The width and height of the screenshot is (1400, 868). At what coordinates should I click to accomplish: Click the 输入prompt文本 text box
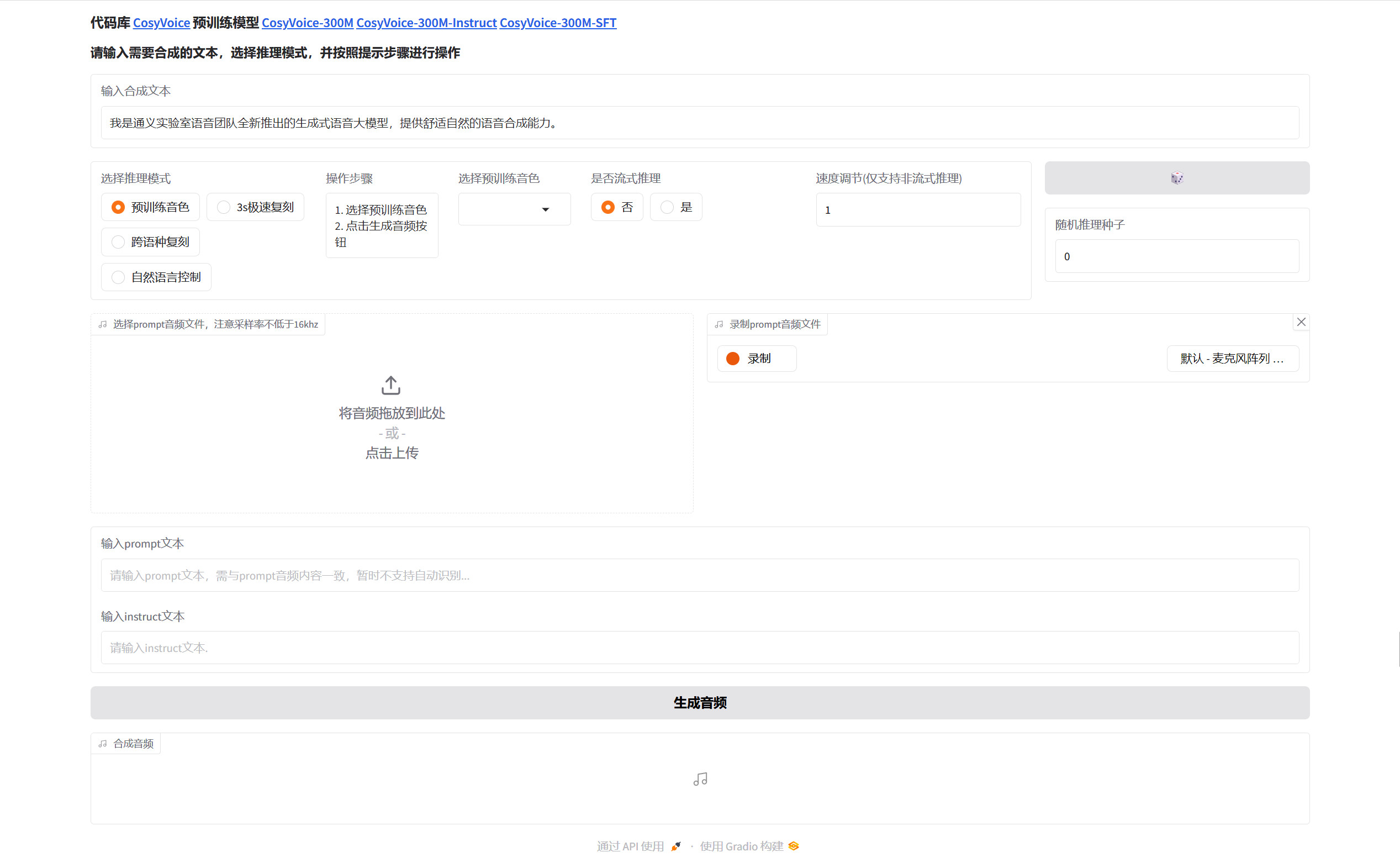699,575
